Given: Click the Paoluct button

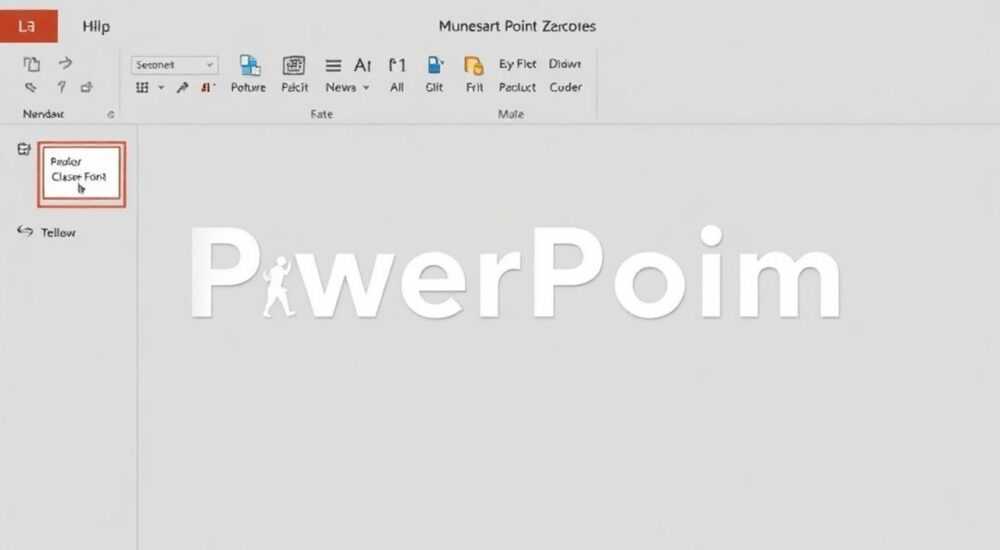Looking at the screenshot, I should pos(517,87).
